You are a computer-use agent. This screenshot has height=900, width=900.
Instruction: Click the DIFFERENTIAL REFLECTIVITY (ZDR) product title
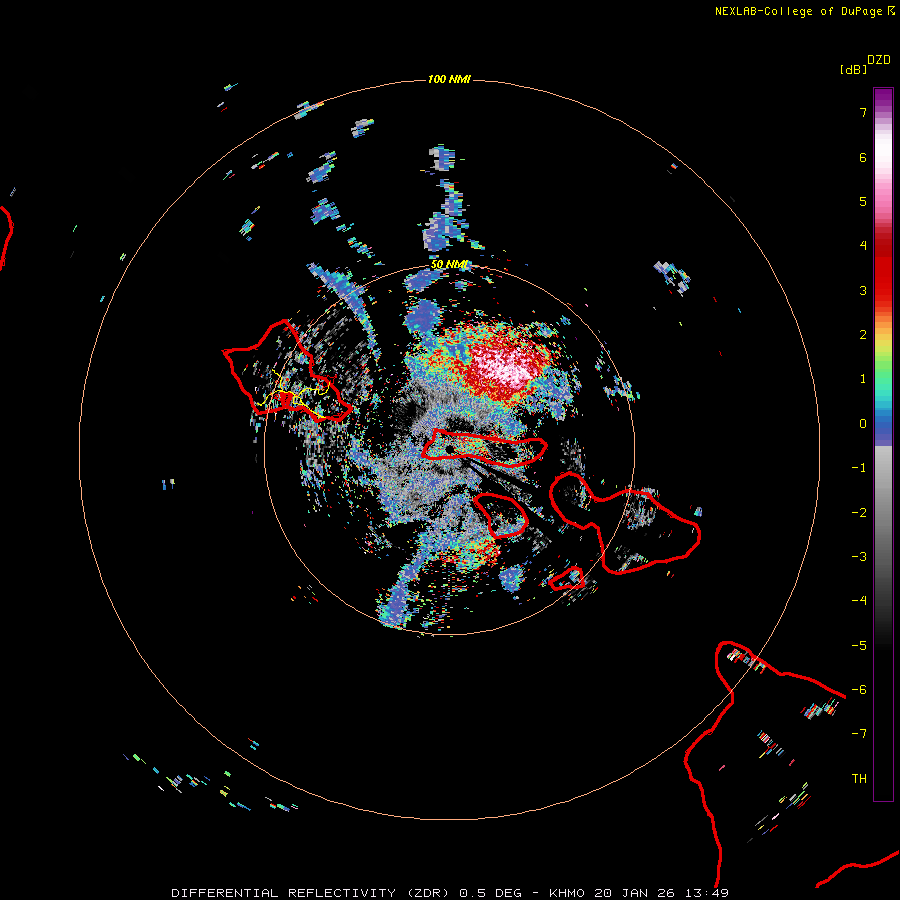310,893
